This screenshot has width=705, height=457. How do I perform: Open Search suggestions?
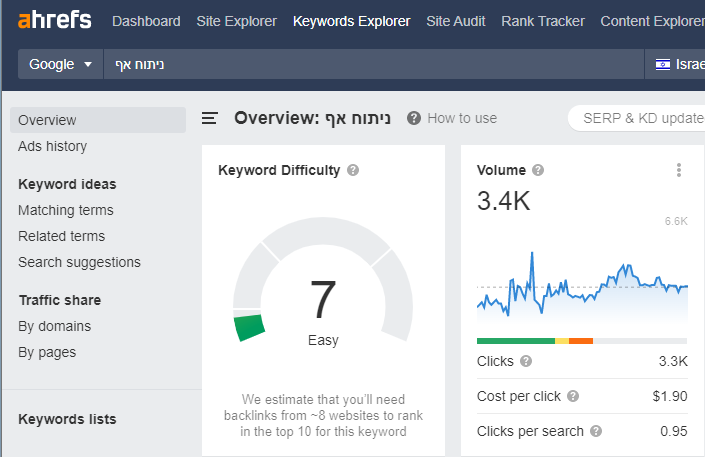click(79, 262)
